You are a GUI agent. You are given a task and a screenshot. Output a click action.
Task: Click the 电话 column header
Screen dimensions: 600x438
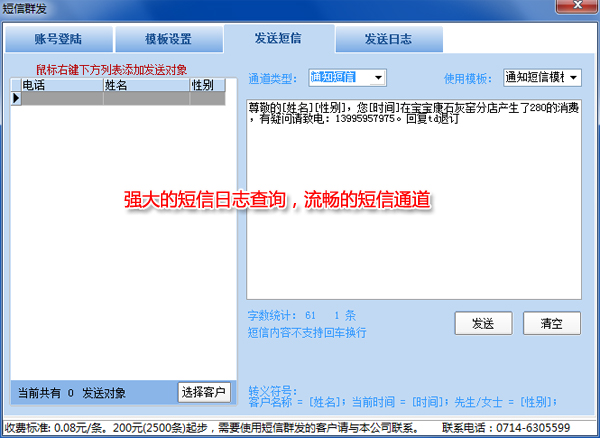pos(61,86)
